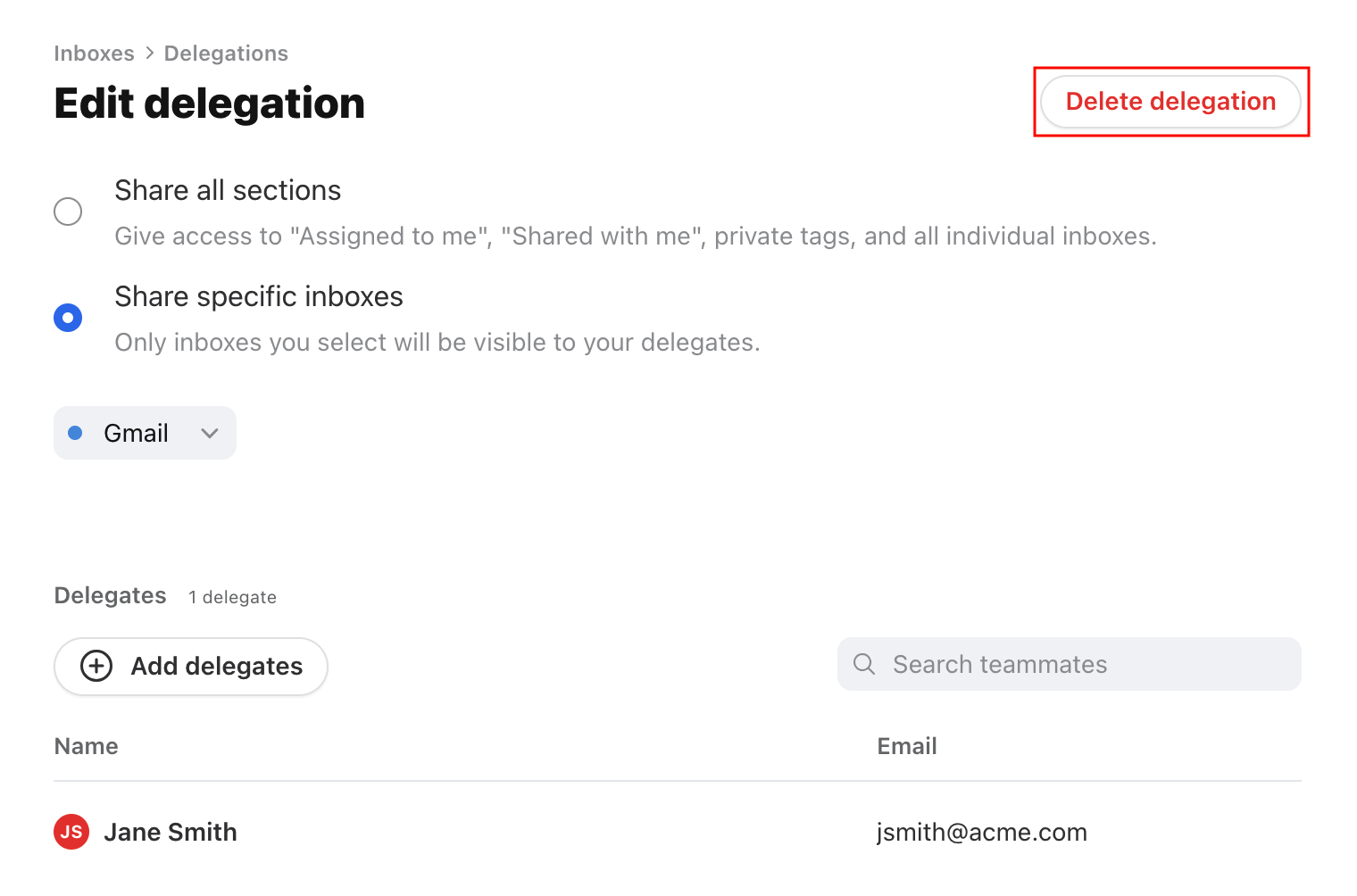Go to Inboxes breadcrumb link
Screen dimensions: 1357x896
pos(94,54)
